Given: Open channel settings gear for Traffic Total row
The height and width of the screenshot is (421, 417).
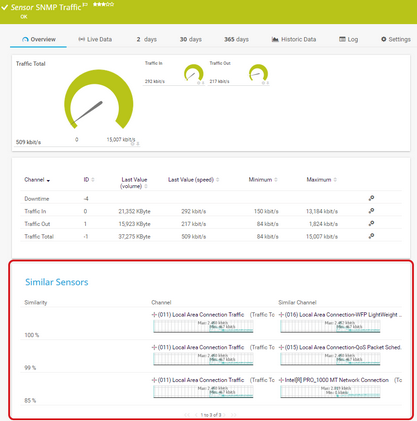Looking at the screenshot, I should click(371, 236).
